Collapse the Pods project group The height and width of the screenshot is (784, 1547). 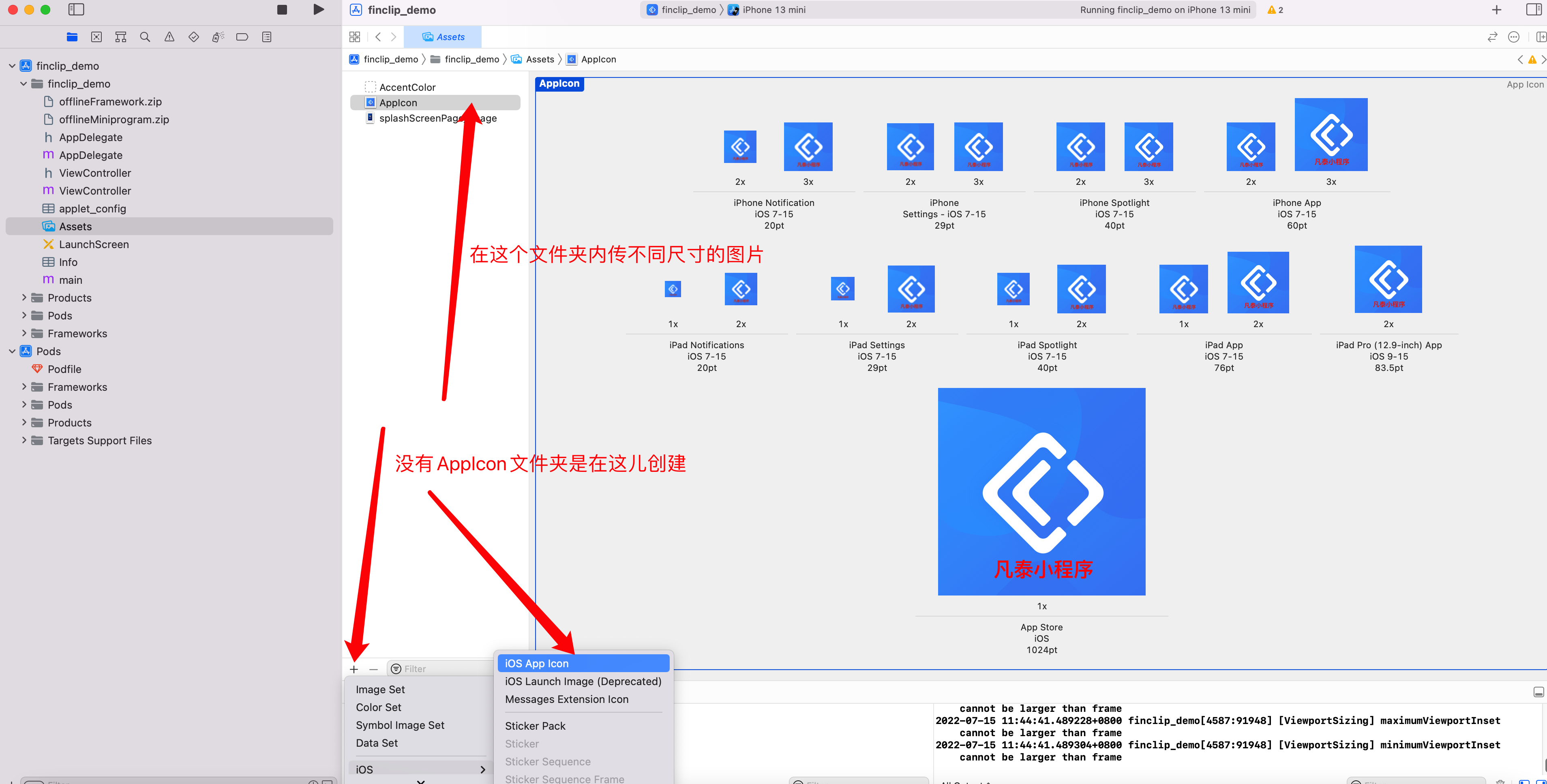[12, 351]
